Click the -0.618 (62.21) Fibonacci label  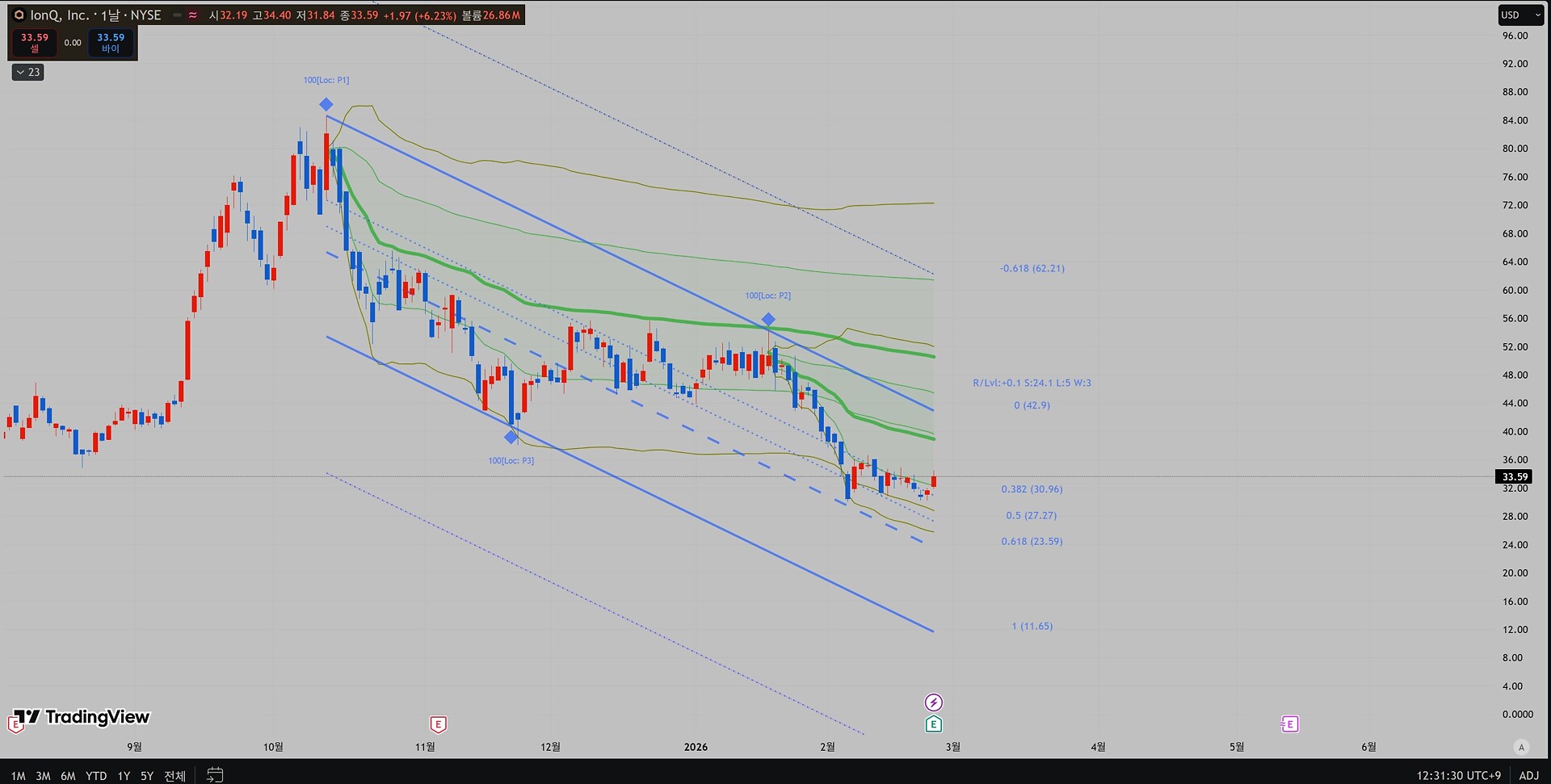point(1032,268)
